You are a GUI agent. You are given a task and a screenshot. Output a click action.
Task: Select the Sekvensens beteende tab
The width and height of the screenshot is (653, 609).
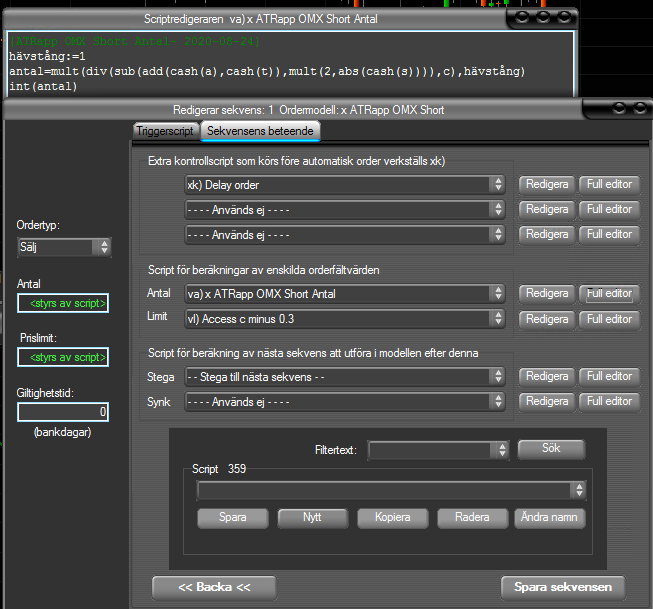[259, 131]
